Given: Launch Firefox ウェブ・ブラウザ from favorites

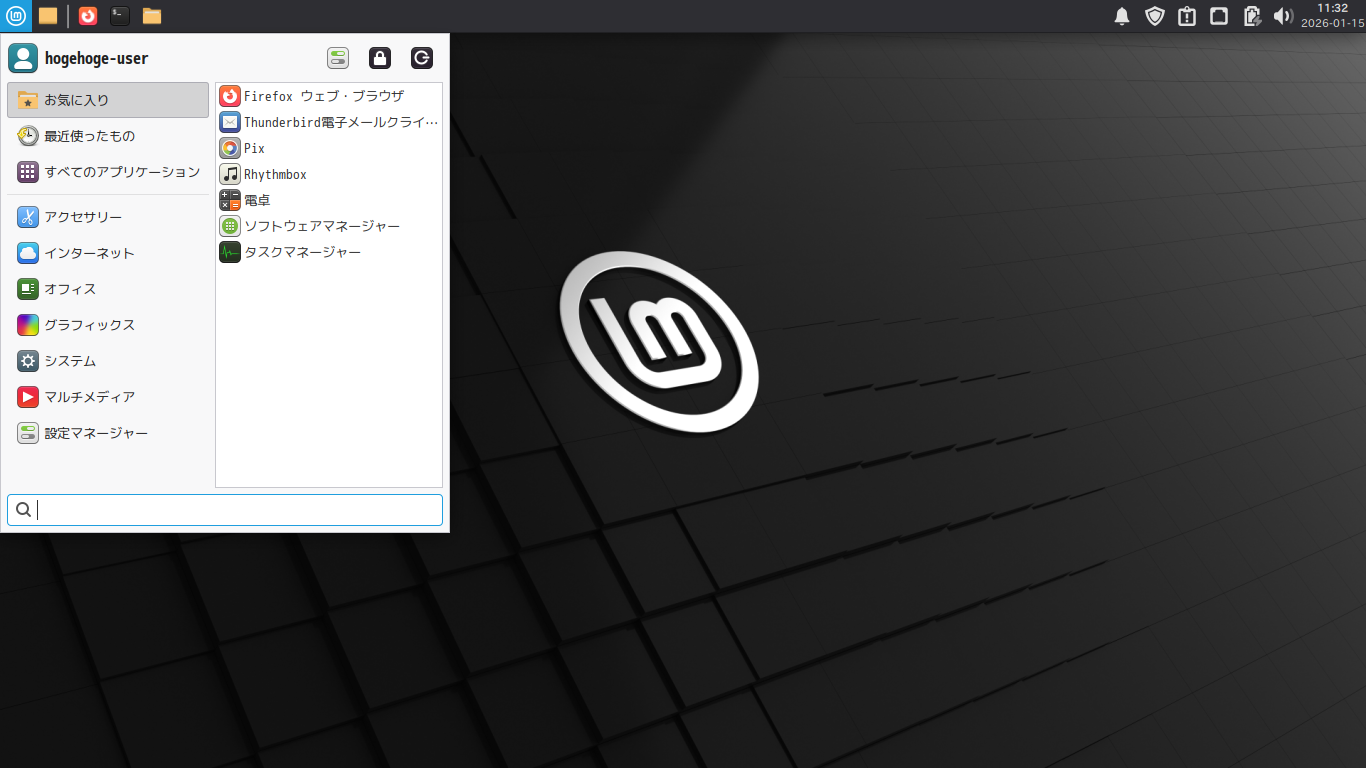Looking at the screenshot, I should pyautogui.click(x=329, y=96).
